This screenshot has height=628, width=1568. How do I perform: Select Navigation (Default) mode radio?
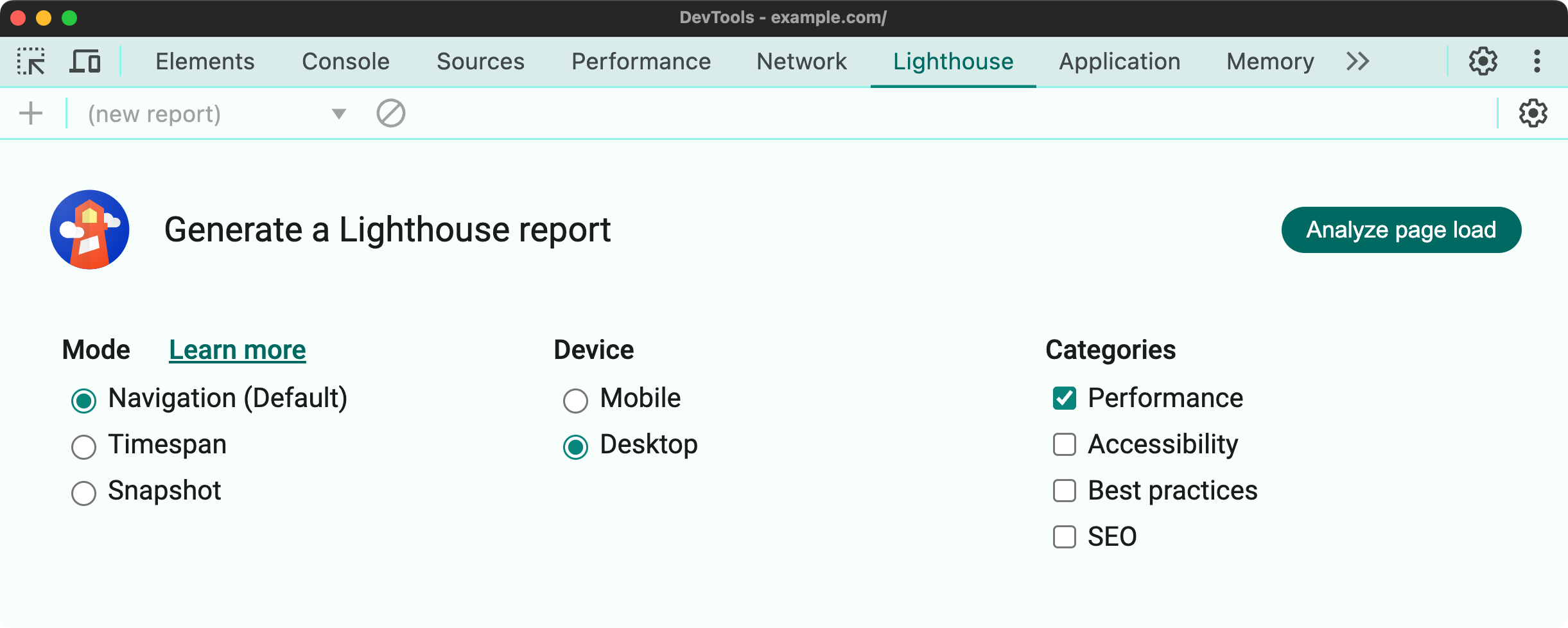click(x=83, y=400)
